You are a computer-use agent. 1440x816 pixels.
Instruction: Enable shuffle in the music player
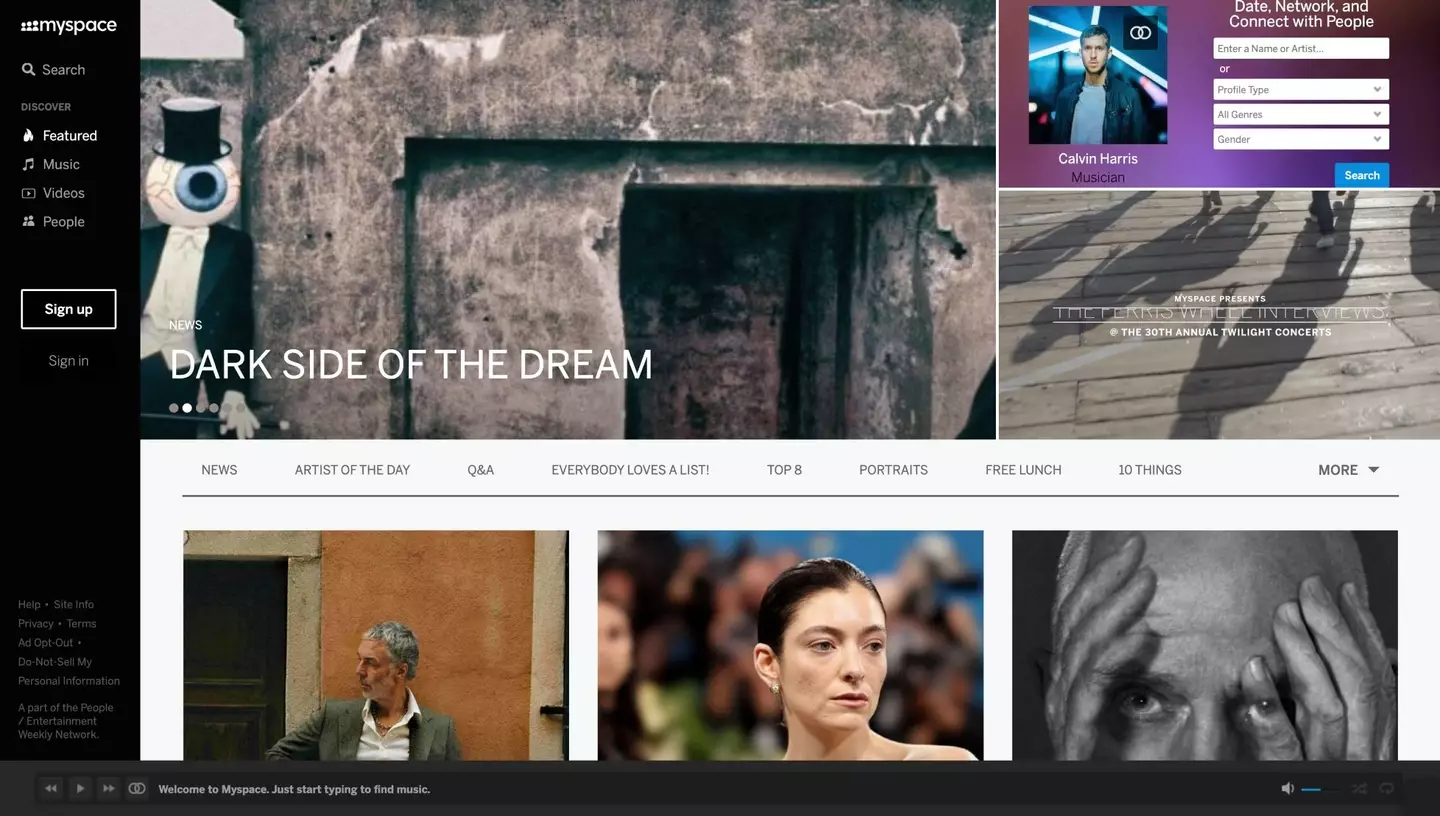[1360, 789]
